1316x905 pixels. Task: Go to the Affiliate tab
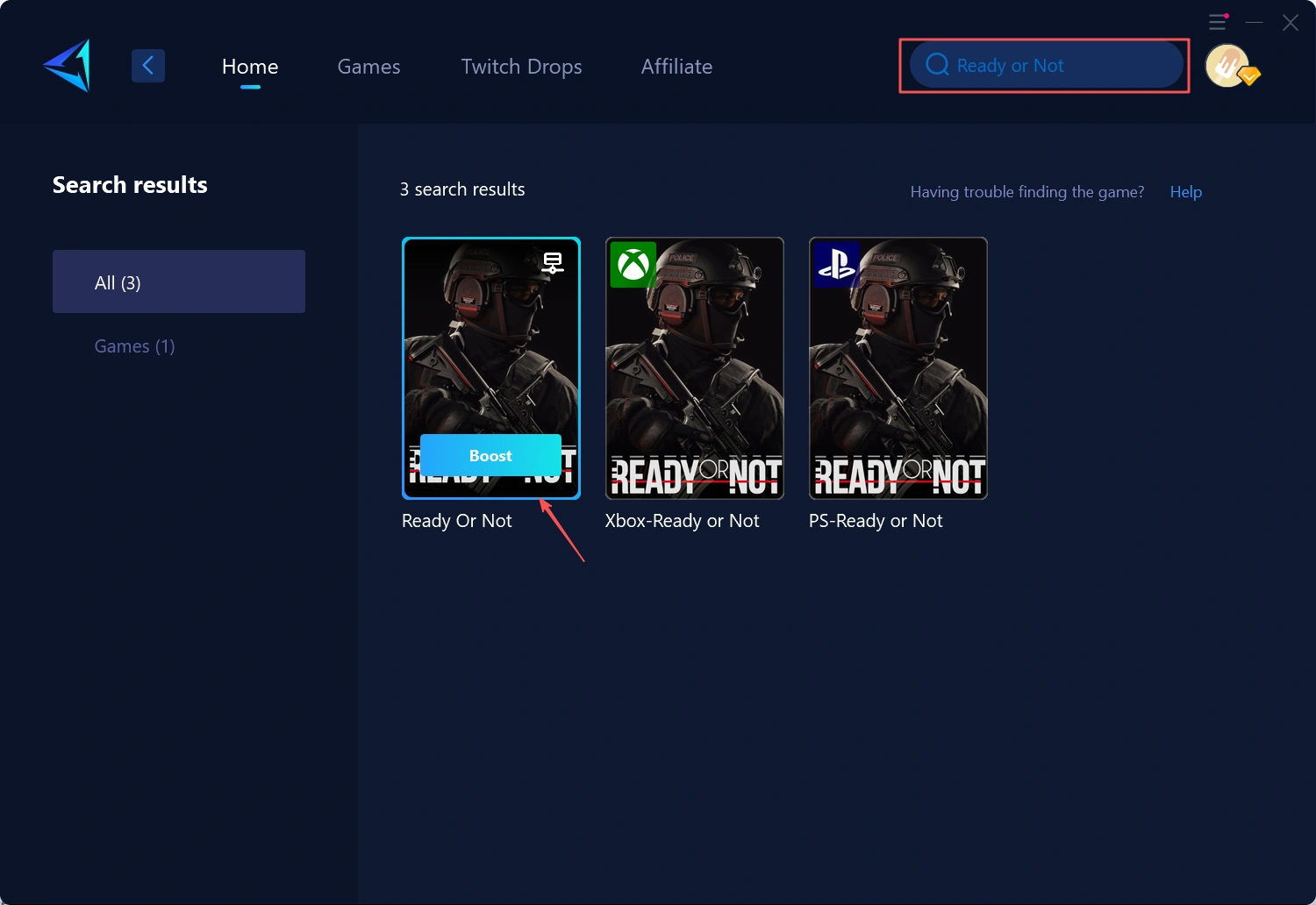pos(676,67)
